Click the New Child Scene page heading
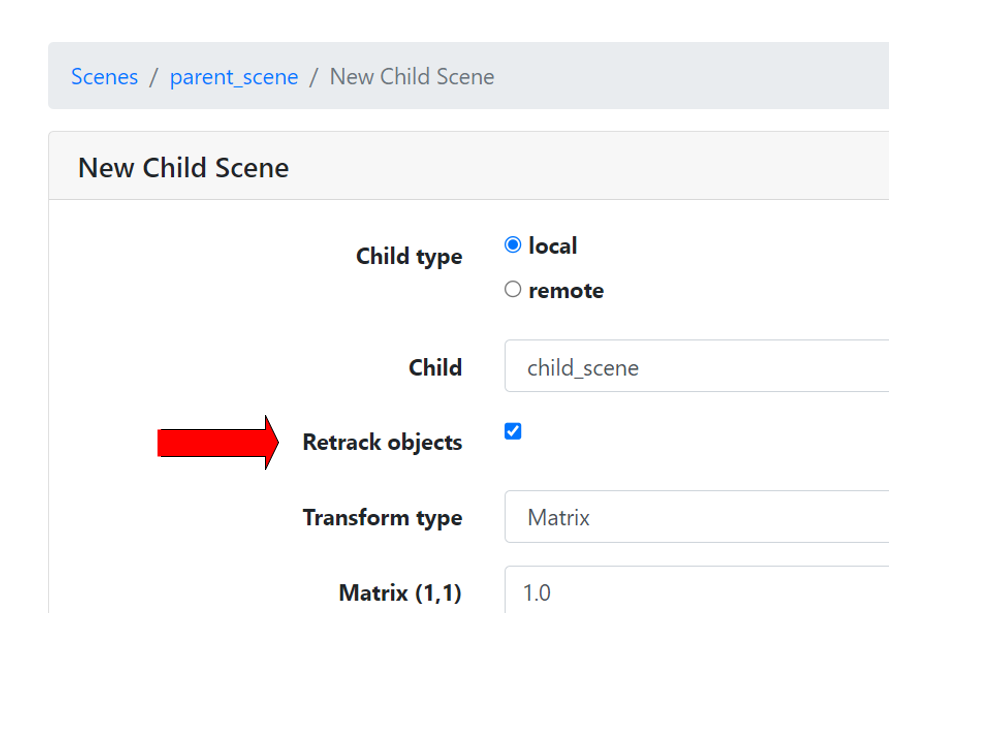Viewport: 988px width, 730px height. coord(183,167)
